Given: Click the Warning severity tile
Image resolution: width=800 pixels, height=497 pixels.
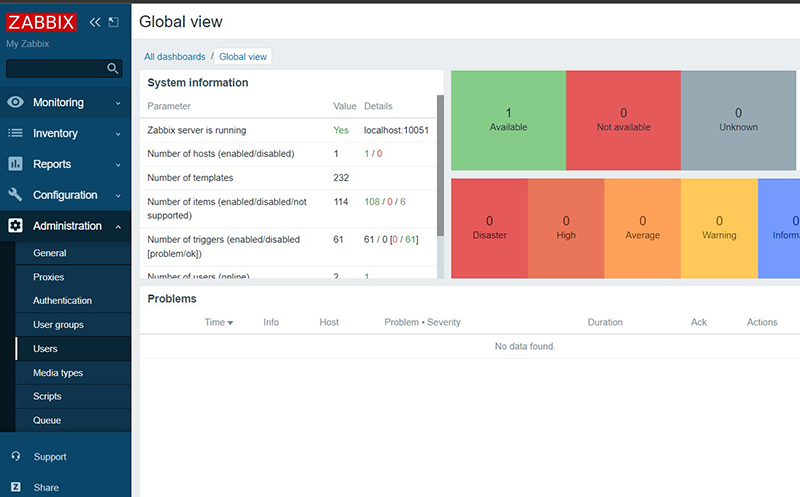Looking at the screenshot, I should (719, 228).
